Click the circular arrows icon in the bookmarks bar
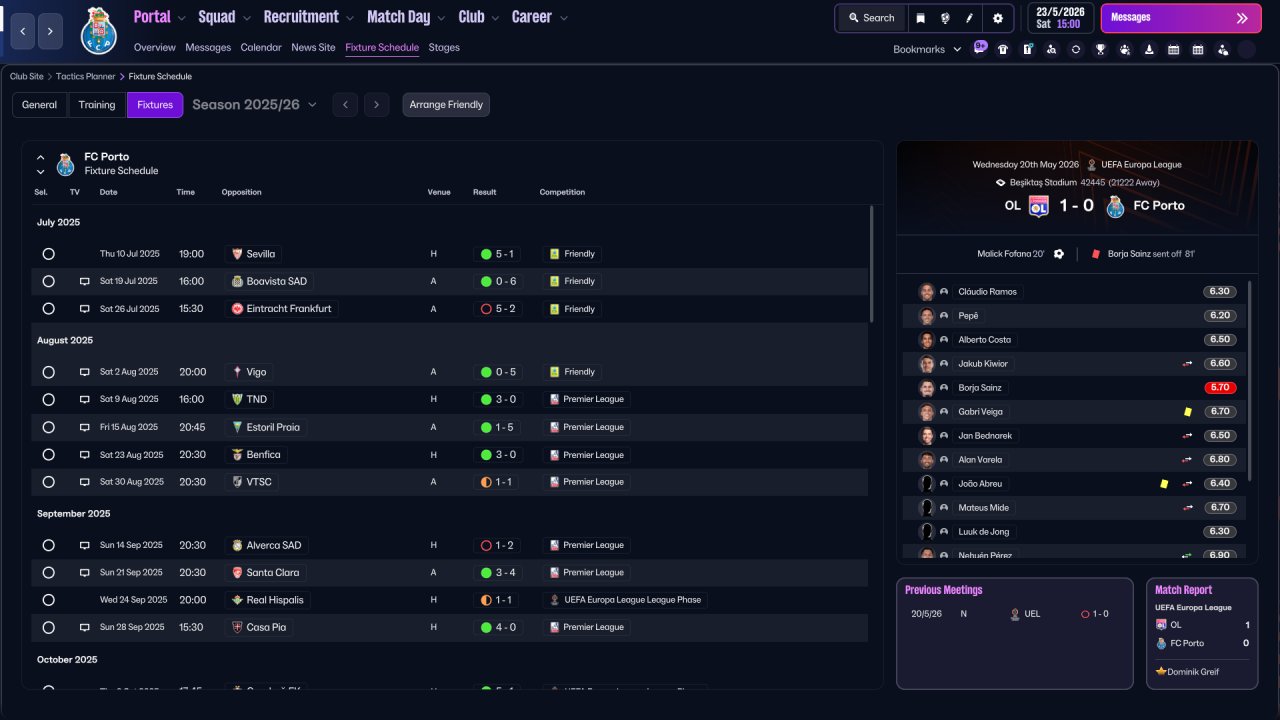Screen dimensions: 1280x720 [x=1076, y=49]
